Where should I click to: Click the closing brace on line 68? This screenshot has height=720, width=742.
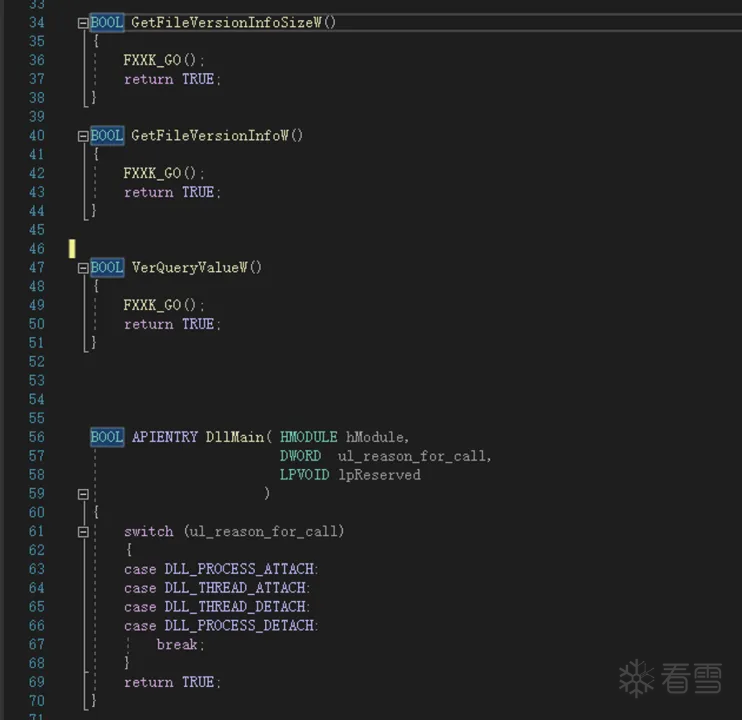(126, 663)
